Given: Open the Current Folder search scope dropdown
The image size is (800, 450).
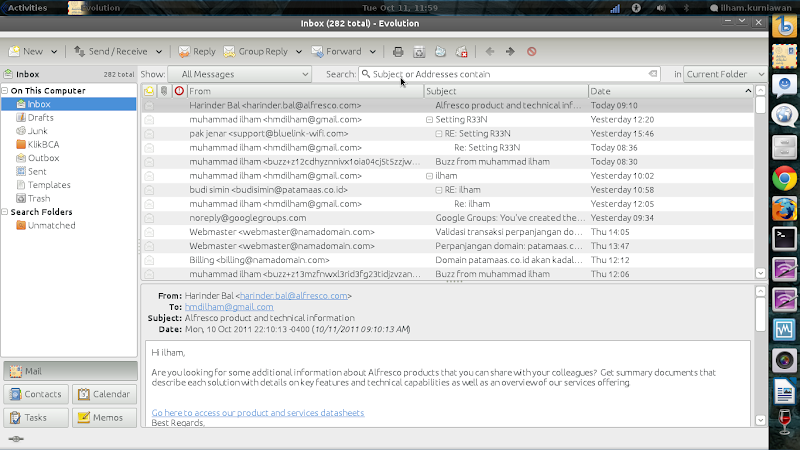Looking at the screenshot, I should 725,74.
